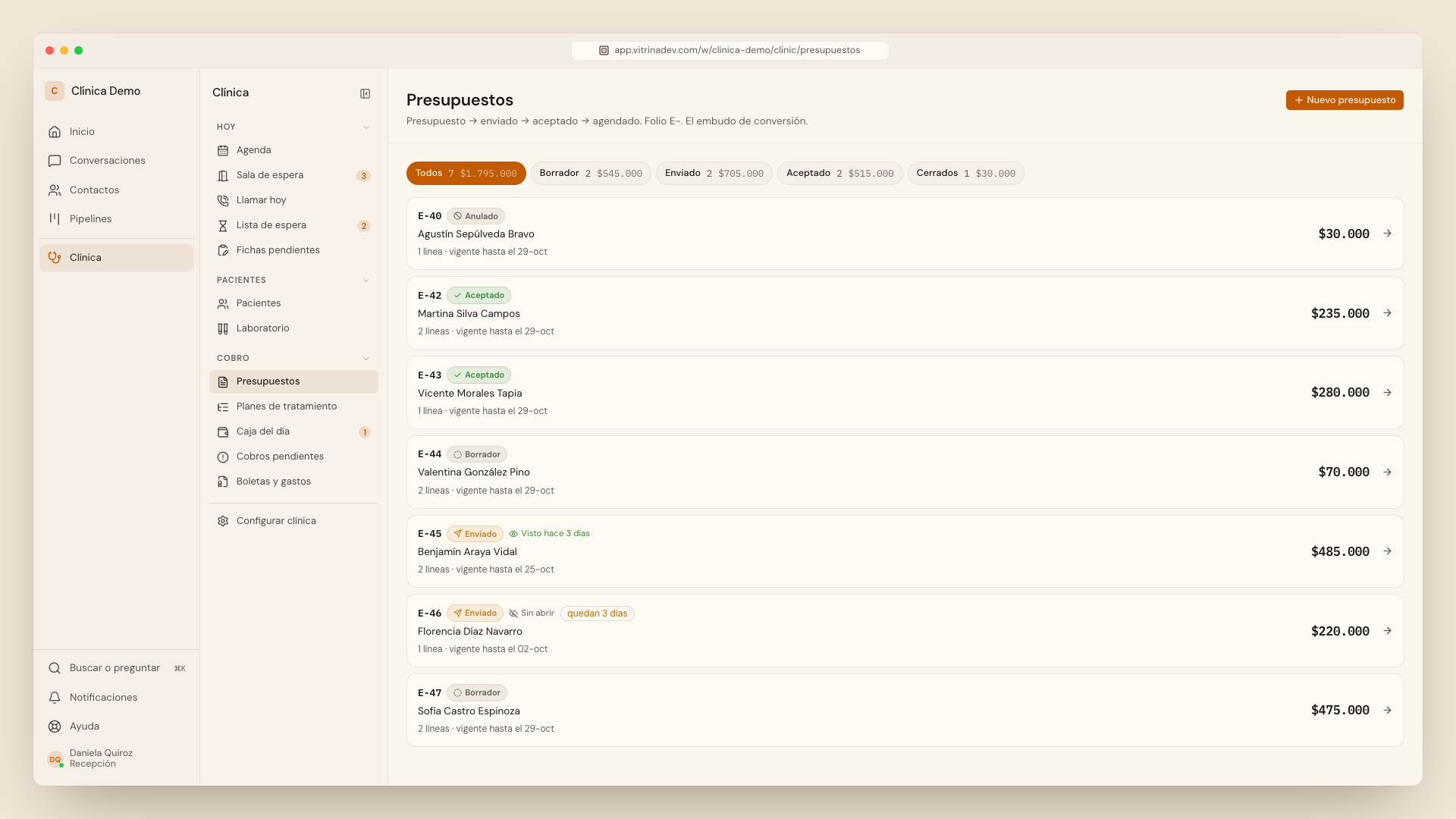Select the Llamar hoy phone icon
Screen dimensions: 1456x819
pos(223,200)
